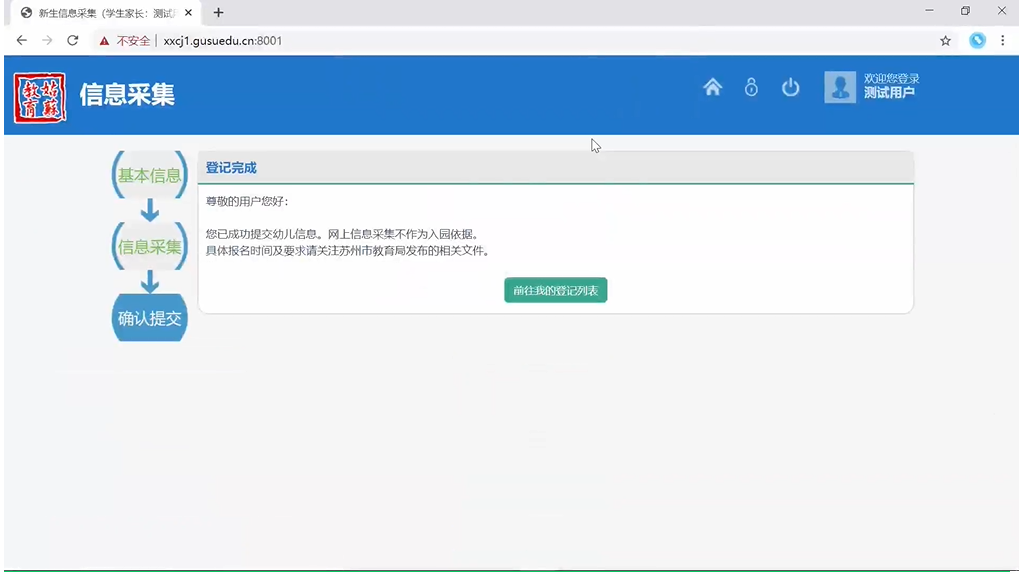
Task: Select the 信息采集 step
Action: (x=150, y=247)
